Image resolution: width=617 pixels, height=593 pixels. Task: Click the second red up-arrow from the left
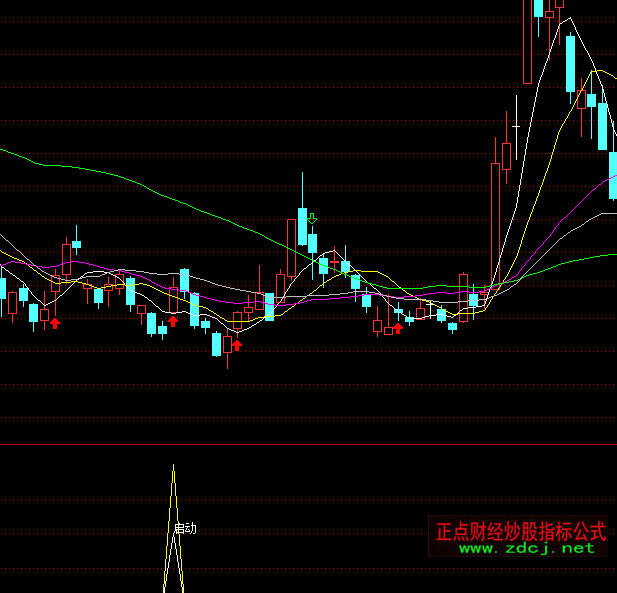(x=172, y=321)
